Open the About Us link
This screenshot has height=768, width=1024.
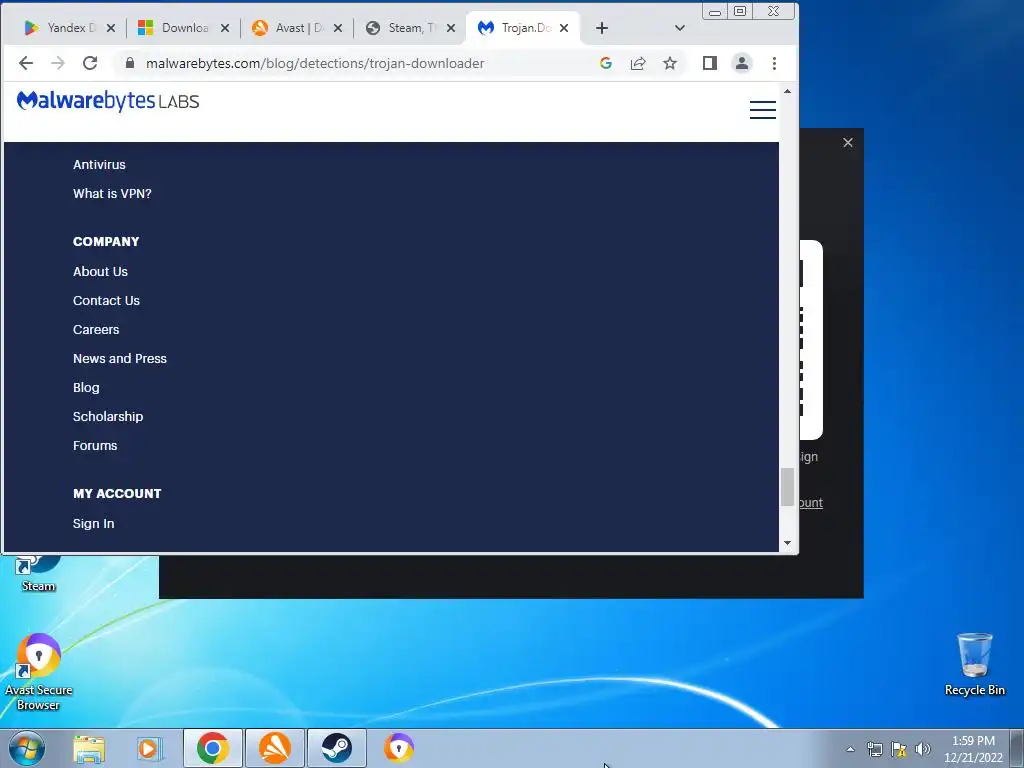[x=101, y=272]
